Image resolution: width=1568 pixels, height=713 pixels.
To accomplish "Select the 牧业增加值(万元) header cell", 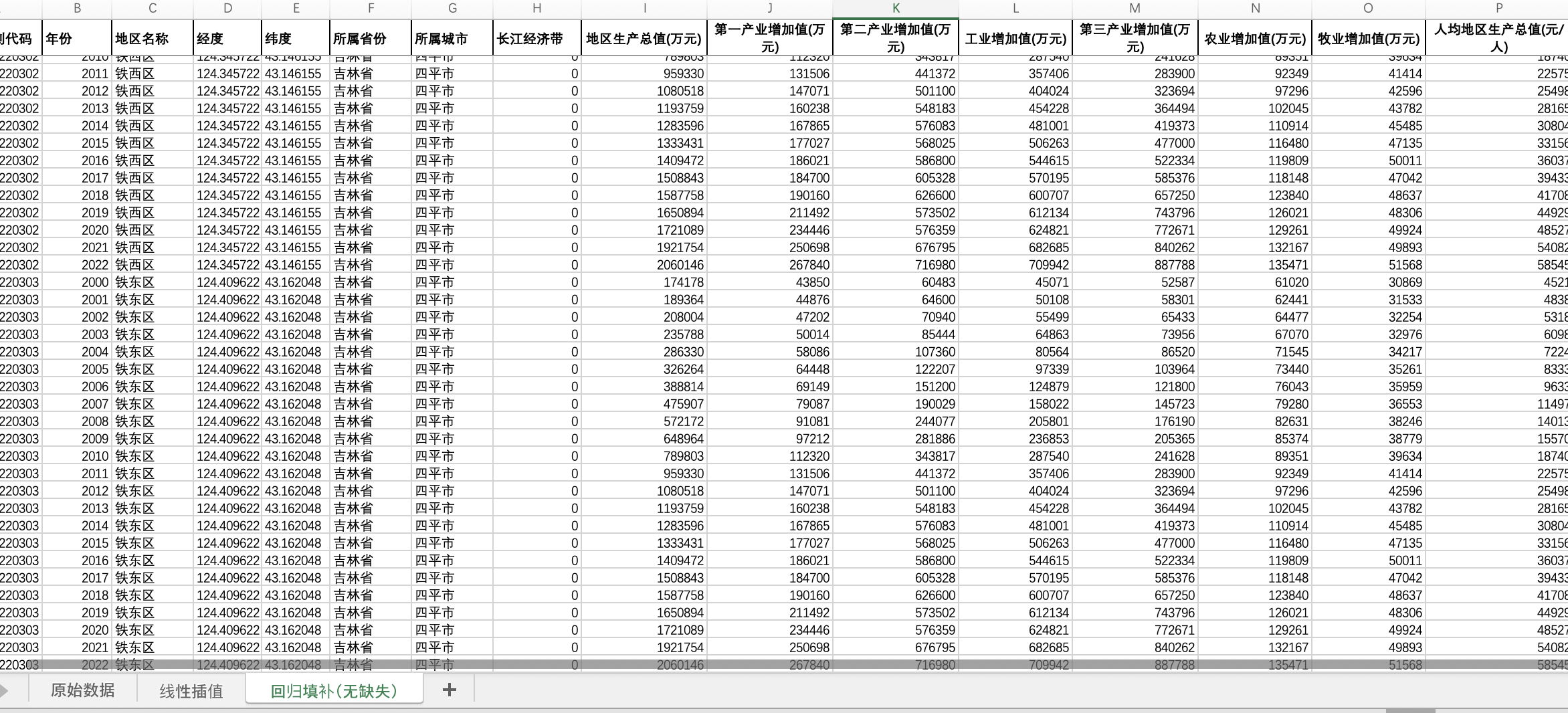I will pyautogui.click(x=1368, y=38).
